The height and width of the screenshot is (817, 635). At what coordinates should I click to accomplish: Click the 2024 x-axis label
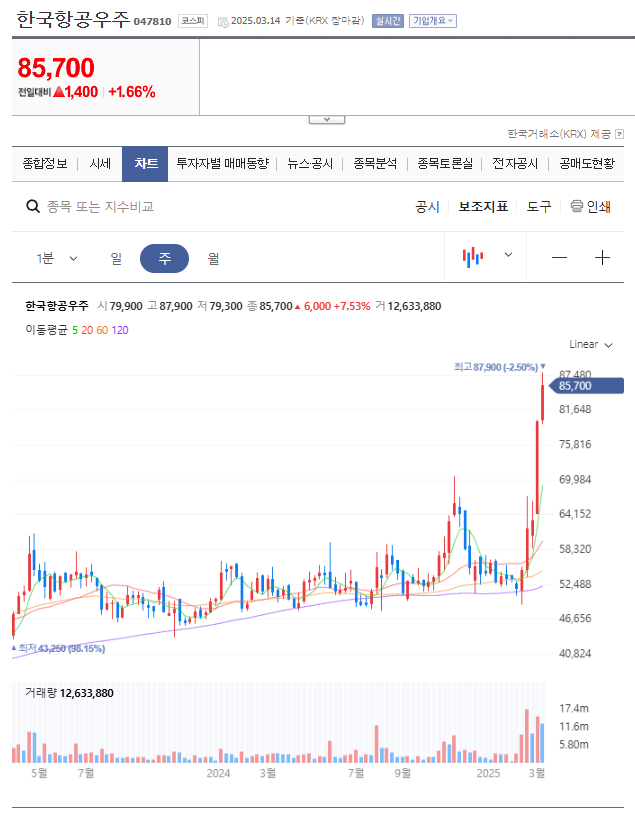(x=218, y=773)
